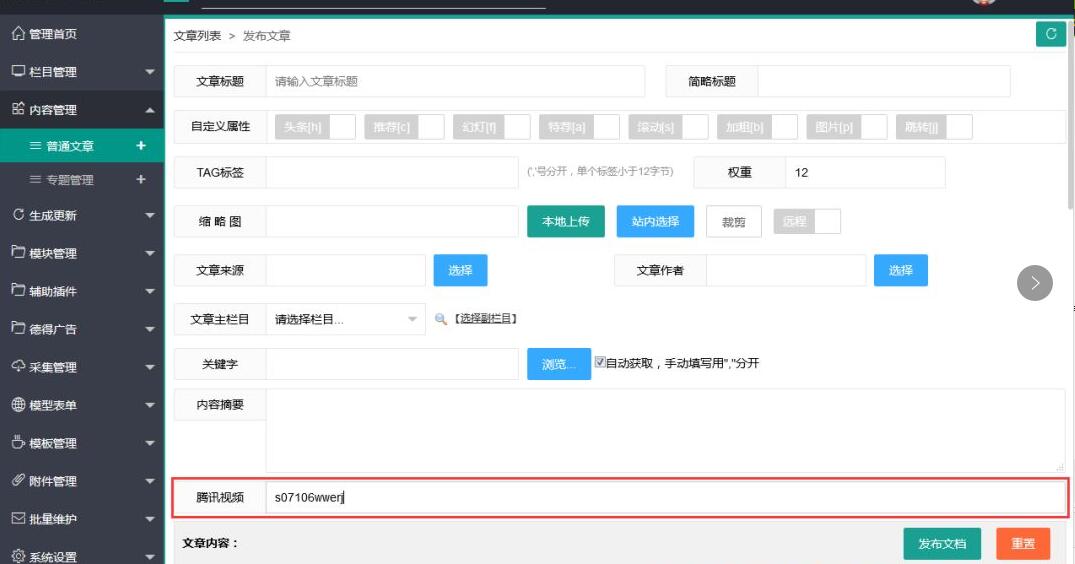
Task: Click the globe icon beside 模型表单
Action: click(x=19, y=404)
